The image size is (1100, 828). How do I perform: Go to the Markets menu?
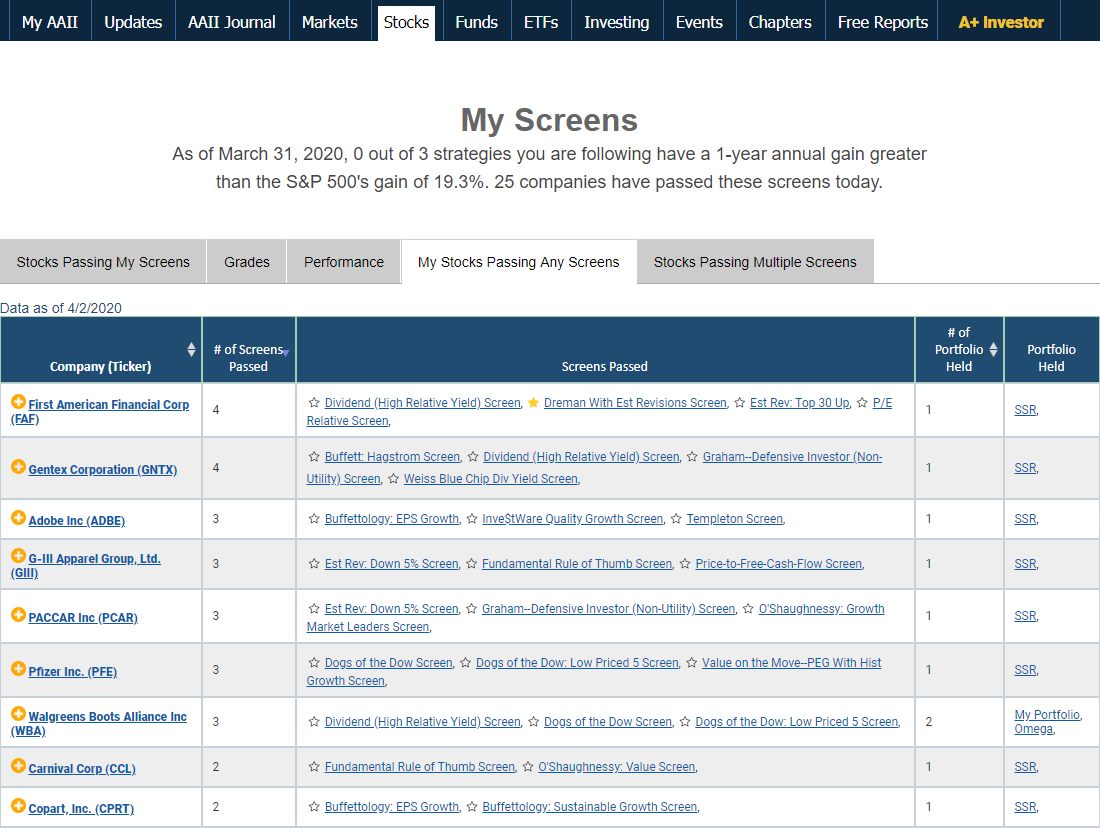[330, 22]
